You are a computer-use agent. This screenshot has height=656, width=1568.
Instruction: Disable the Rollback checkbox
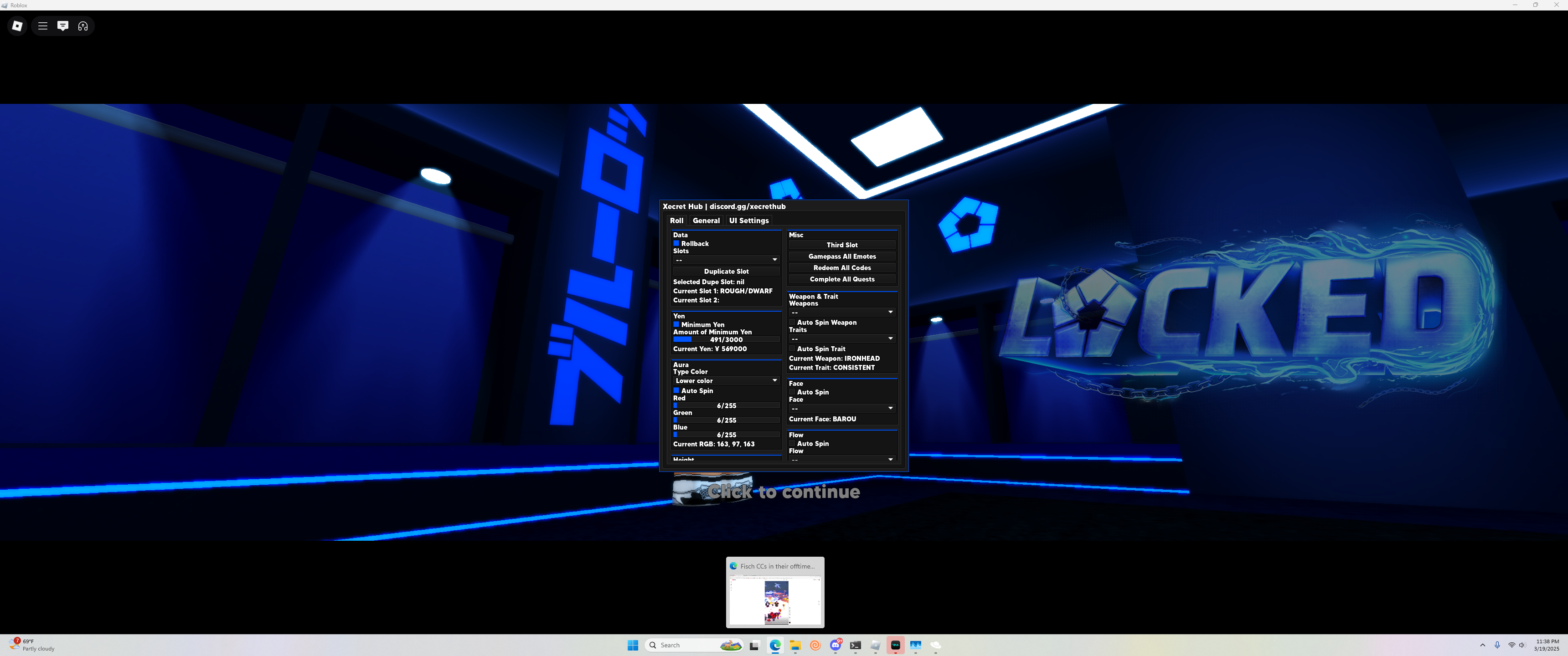[676, 243]
